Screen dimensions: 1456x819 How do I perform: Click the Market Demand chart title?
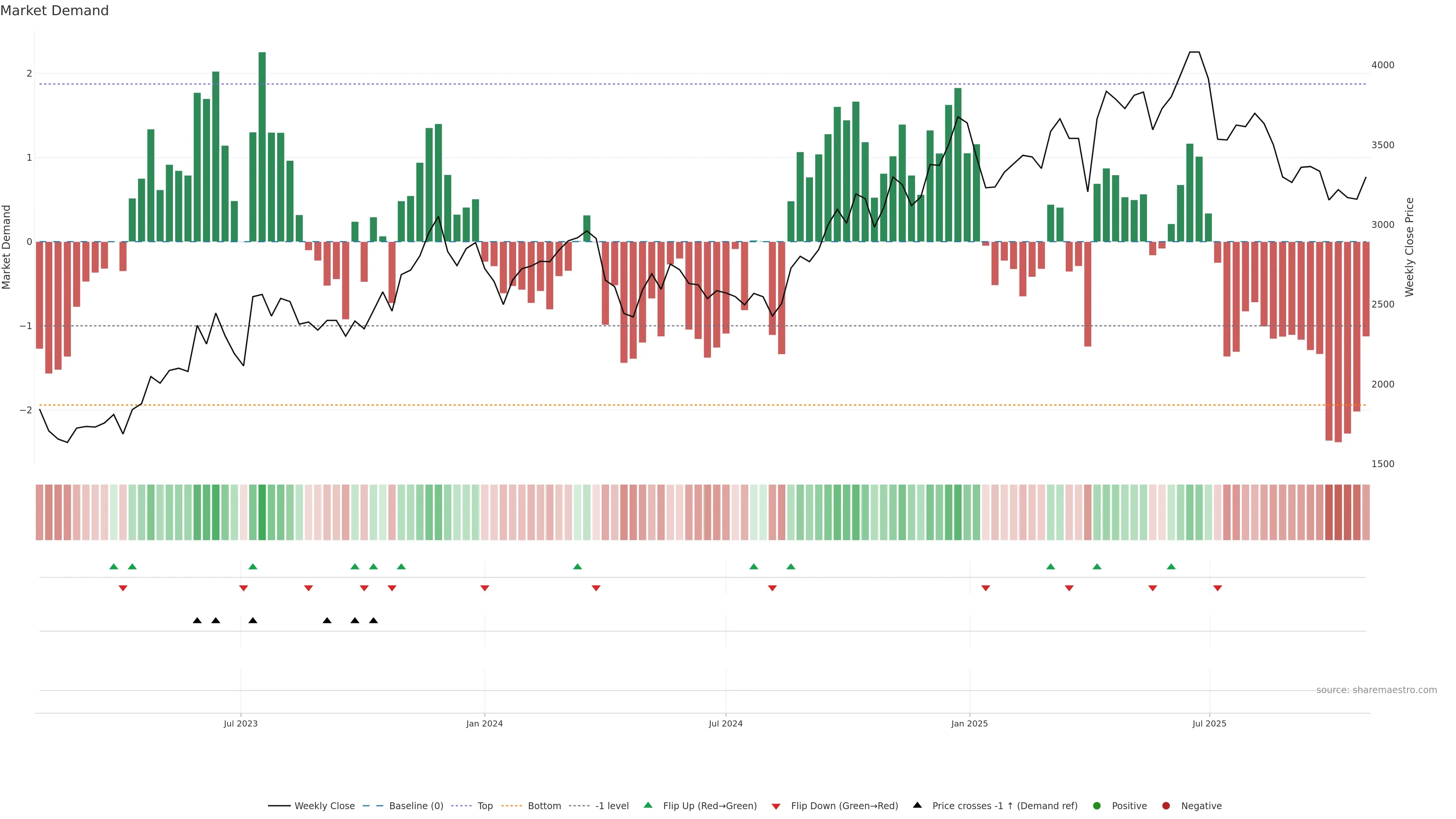click(54, 11)
